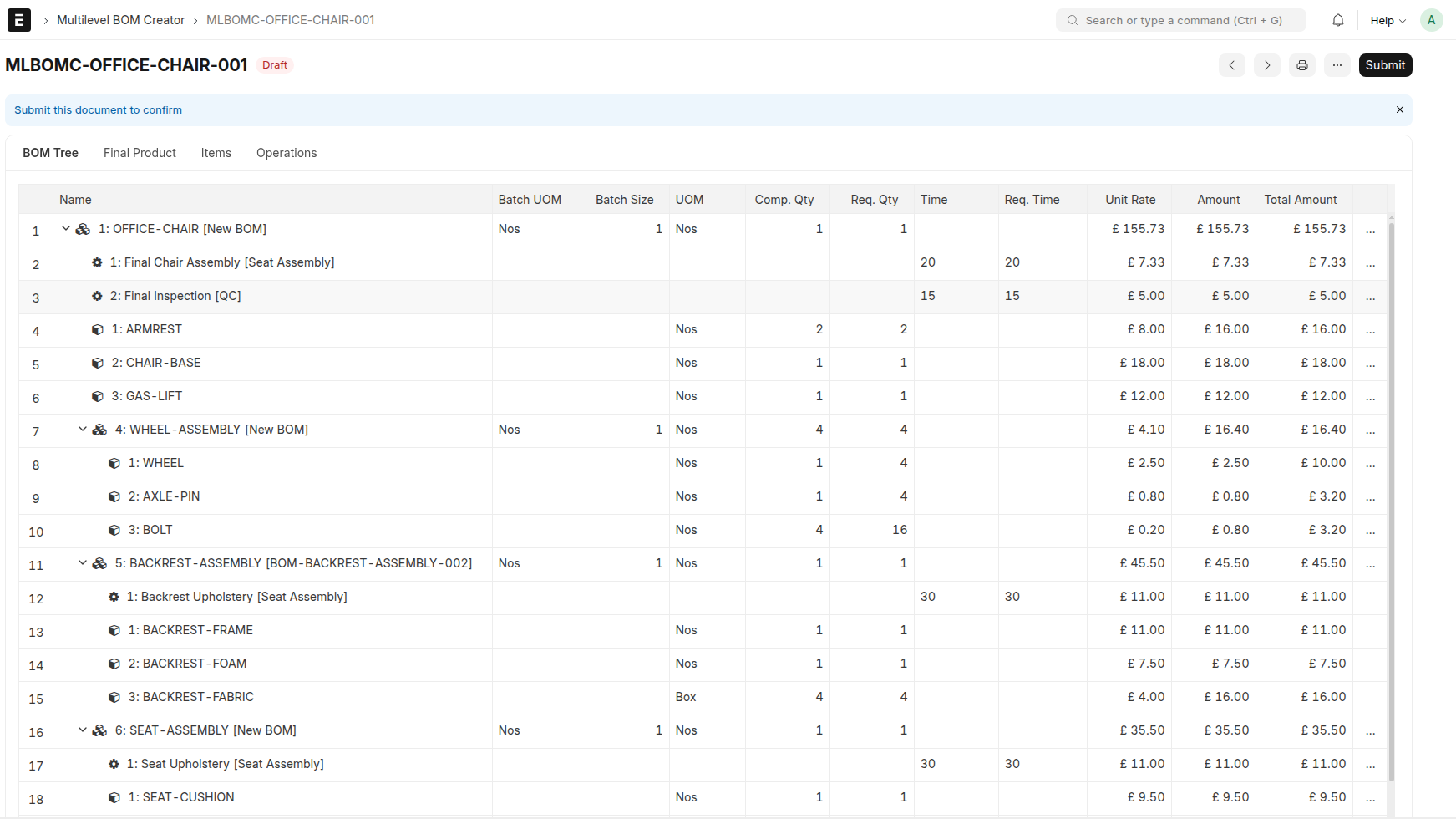Click the BOM icon beside WHEEL-ASSEMBLY

coord(99,429)
